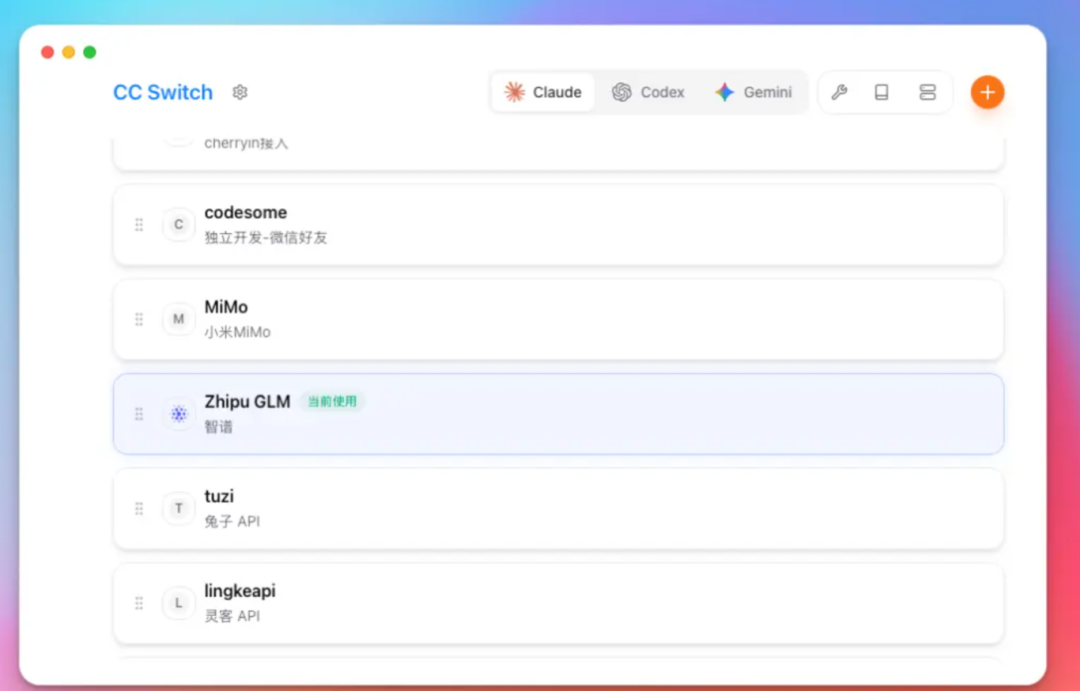Screen dimensions: 1080x691
Task: Switch to the Claude tab
Action: 543,92
